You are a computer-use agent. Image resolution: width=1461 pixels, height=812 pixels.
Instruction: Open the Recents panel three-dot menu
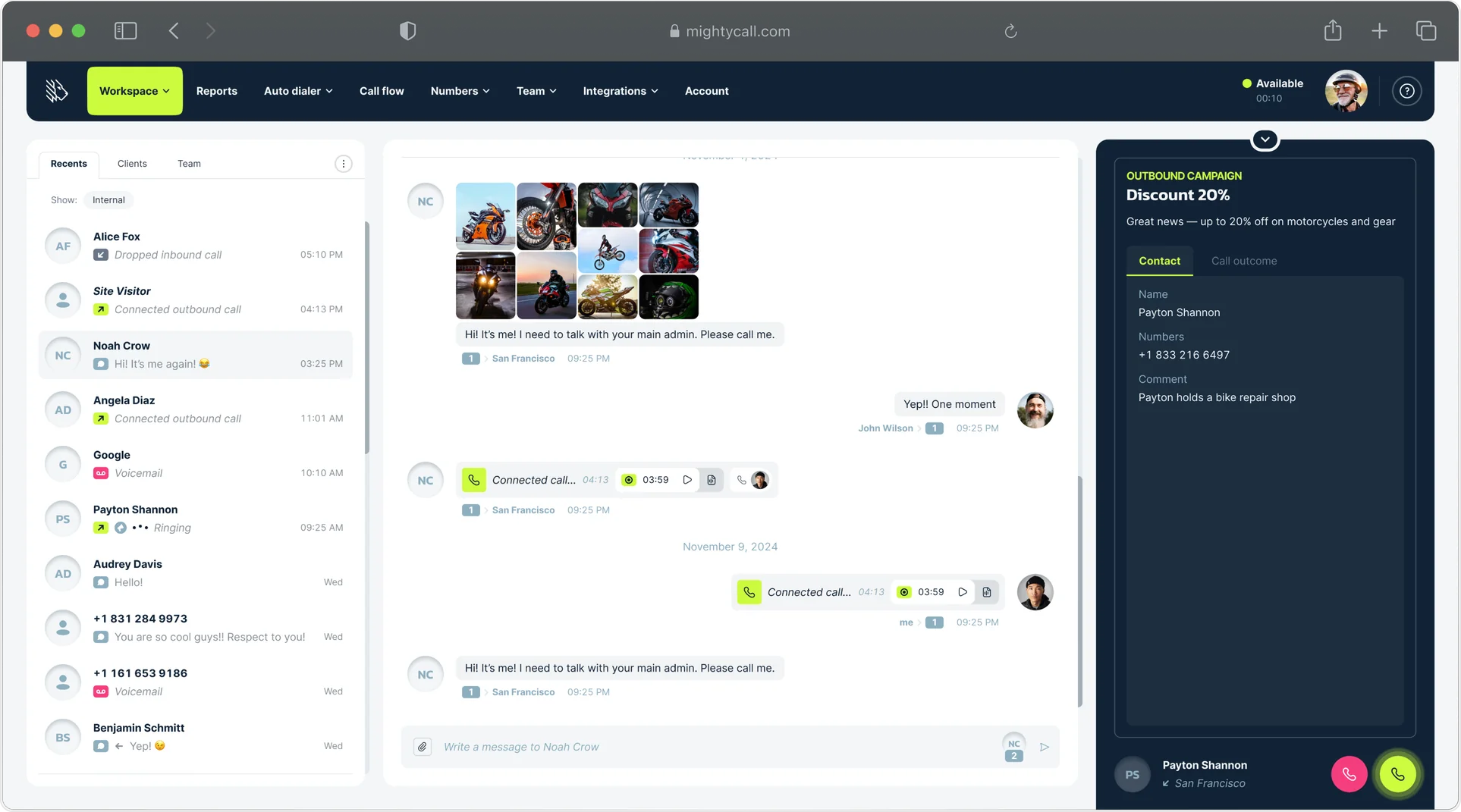pyautogui.click(x=343, y=164)
